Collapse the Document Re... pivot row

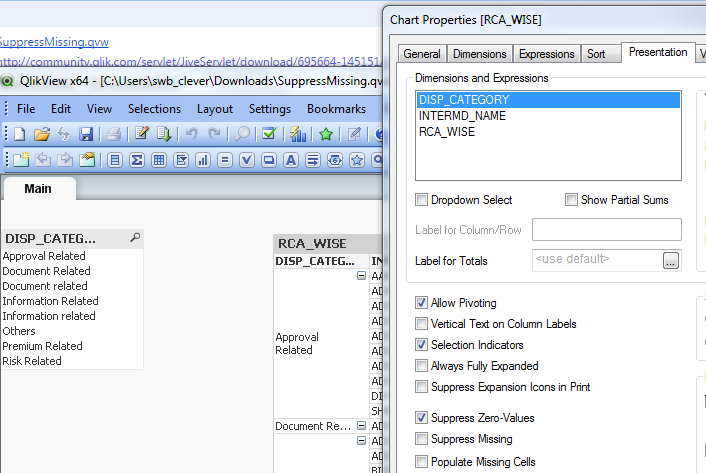[361, 425]
